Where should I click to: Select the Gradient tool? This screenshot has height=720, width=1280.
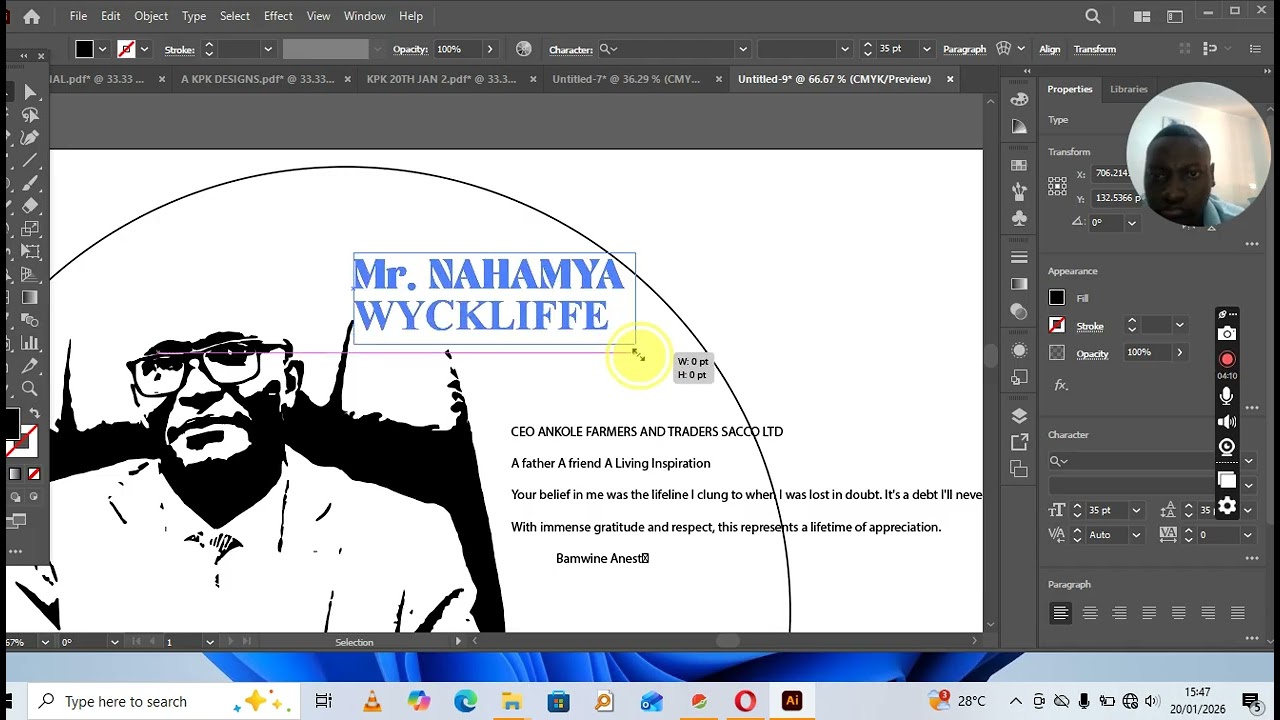[x=30, y=298]
